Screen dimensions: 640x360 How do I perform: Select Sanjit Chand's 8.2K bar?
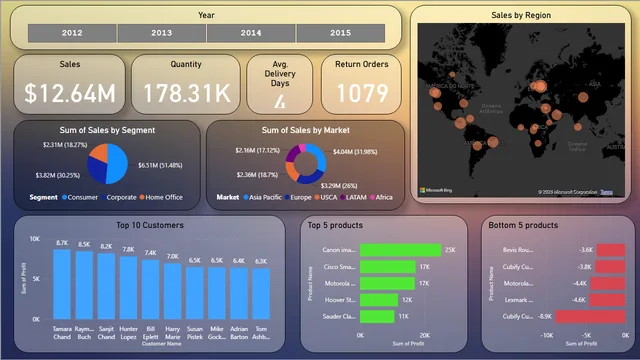pyautogui.click(x=106, y=286)
